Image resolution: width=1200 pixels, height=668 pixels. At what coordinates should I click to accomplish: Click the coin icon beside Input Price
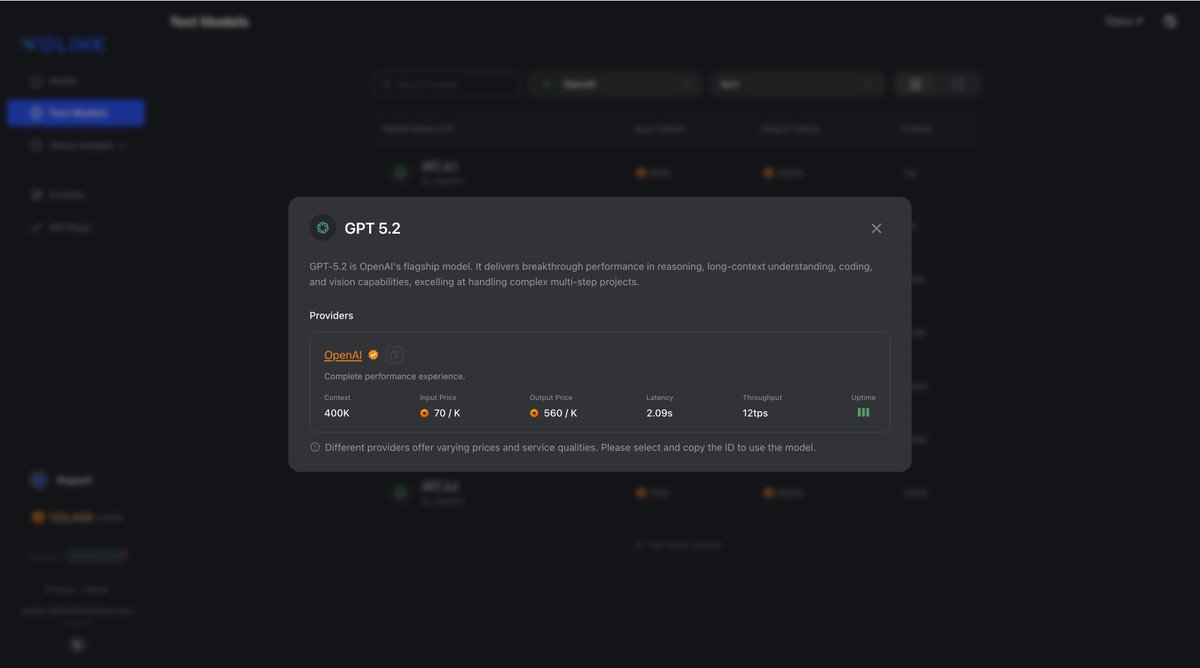[x=424, y=413]
